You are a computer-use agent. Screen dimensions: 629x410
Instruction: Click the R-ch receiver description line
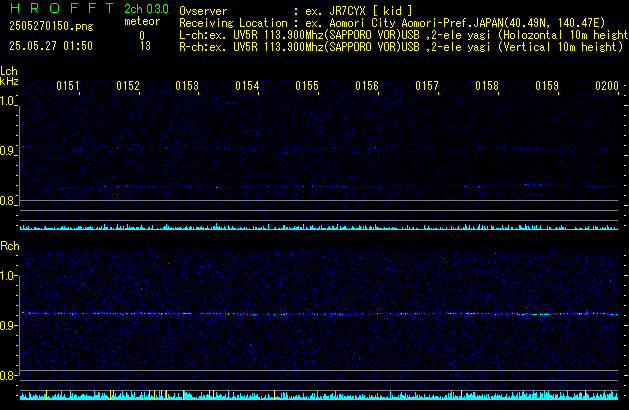[401, 47]
